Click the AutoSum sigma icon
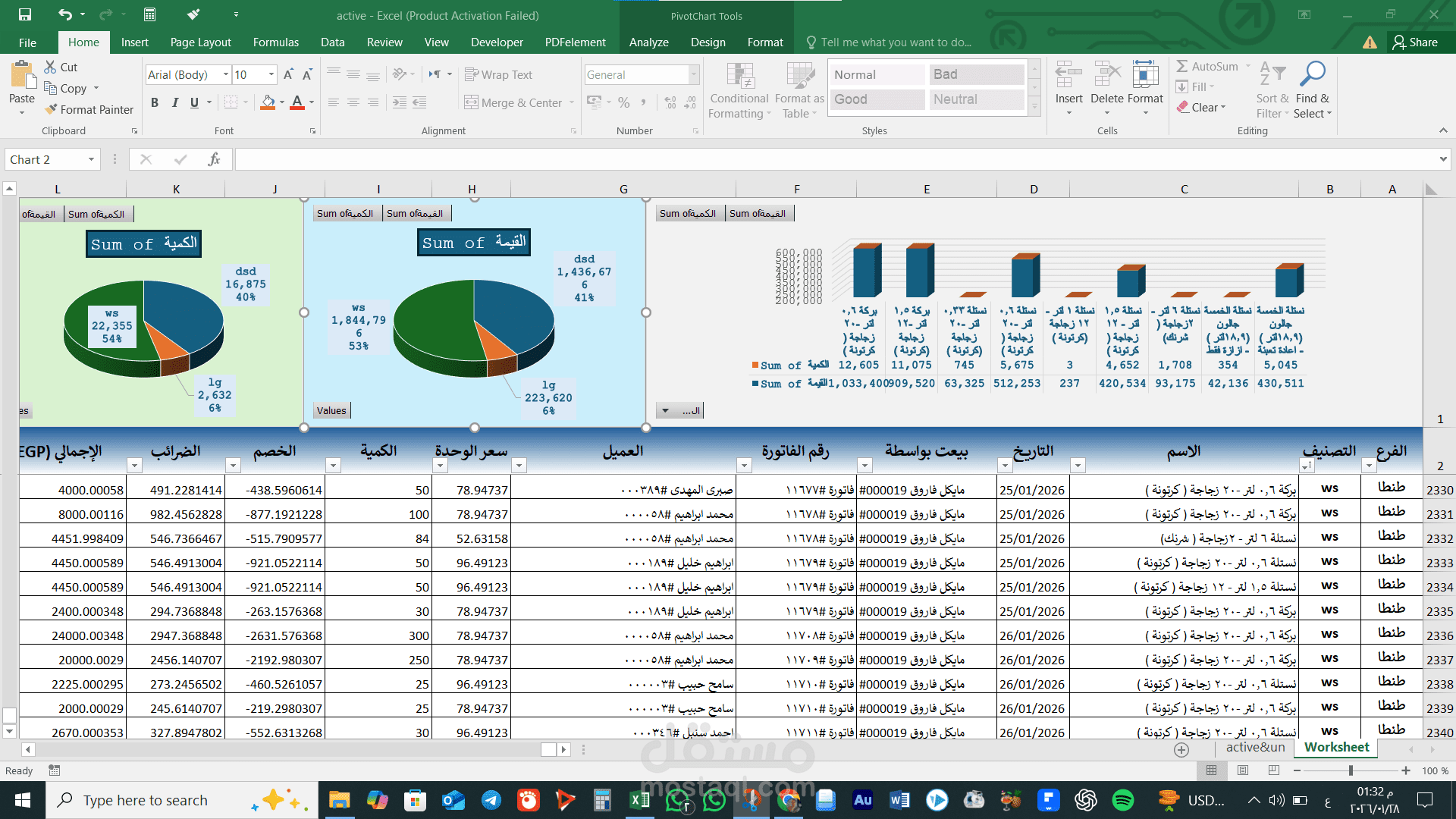 click(x=1182, y=67)
